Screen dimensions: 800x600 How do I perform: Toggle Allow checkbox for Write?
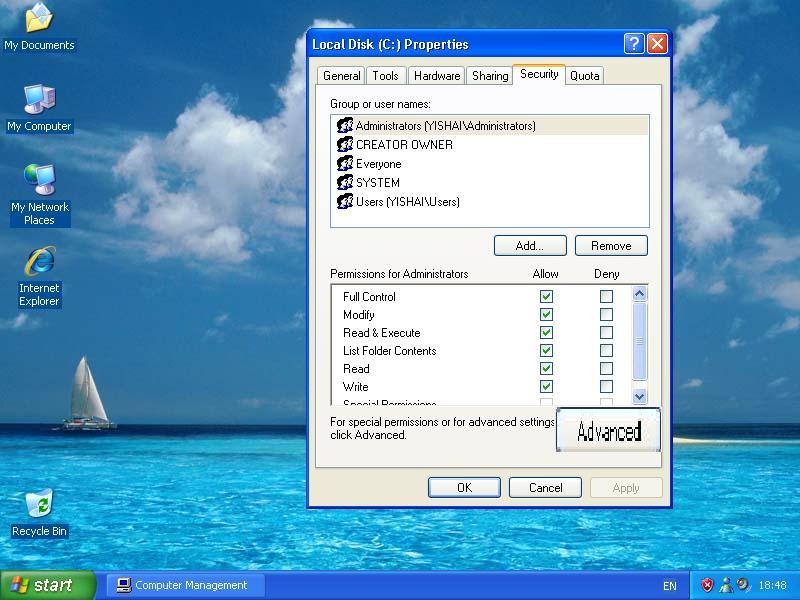[x=546, y=387]
